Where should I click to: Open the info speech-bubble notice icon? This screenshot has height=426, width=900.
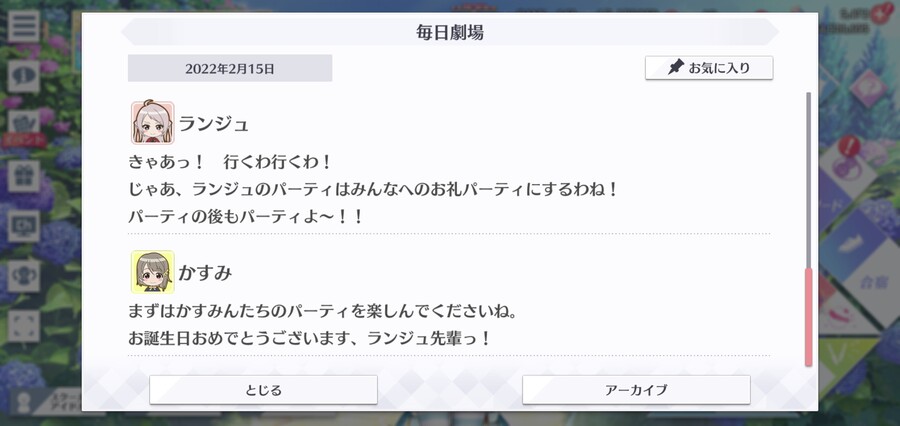coord(24,76)
